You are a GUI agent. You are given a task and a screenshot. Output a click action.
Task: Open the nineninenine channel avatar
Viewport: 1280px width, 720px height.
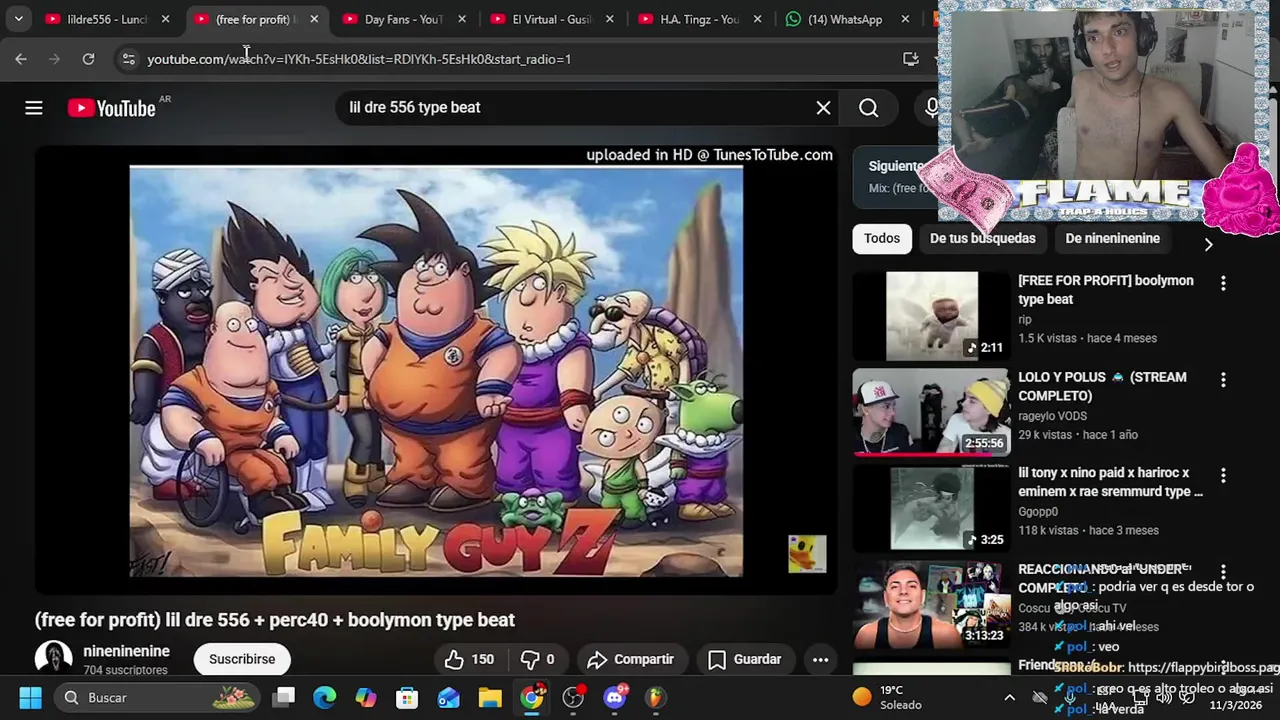[54, 659]
